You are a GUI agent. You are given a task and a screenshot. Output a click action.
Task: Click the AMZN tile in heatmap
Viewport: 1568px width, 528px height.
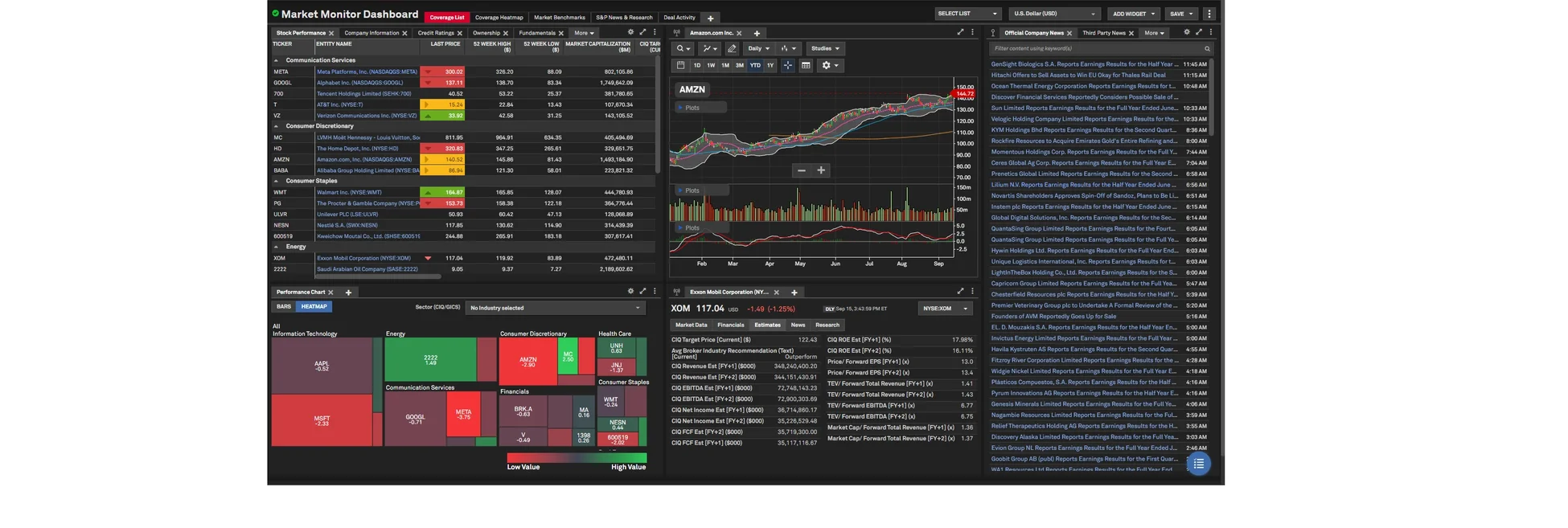click(x=527, y=362)
